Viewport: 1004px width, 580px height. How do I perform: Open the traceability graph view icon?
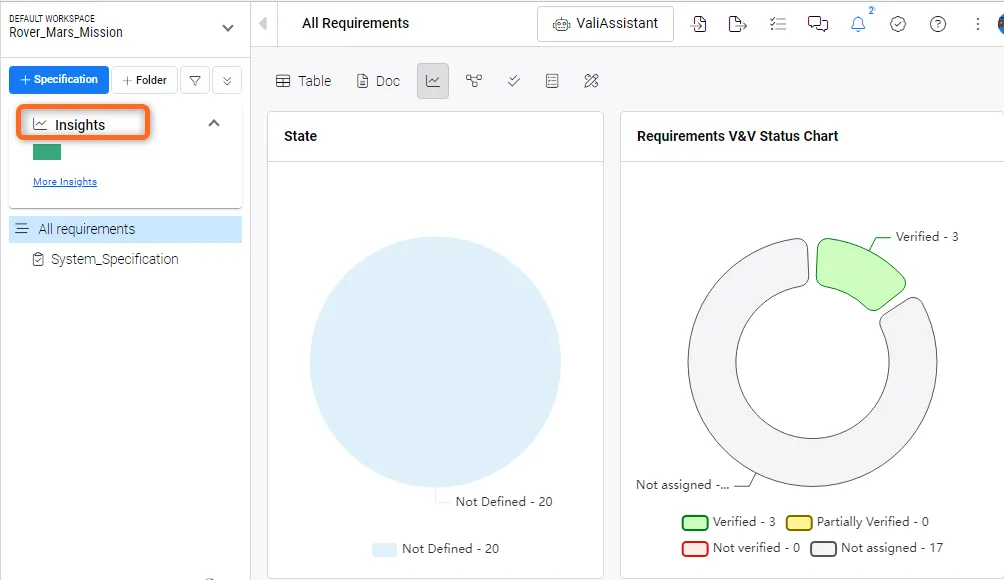(474, 81)
